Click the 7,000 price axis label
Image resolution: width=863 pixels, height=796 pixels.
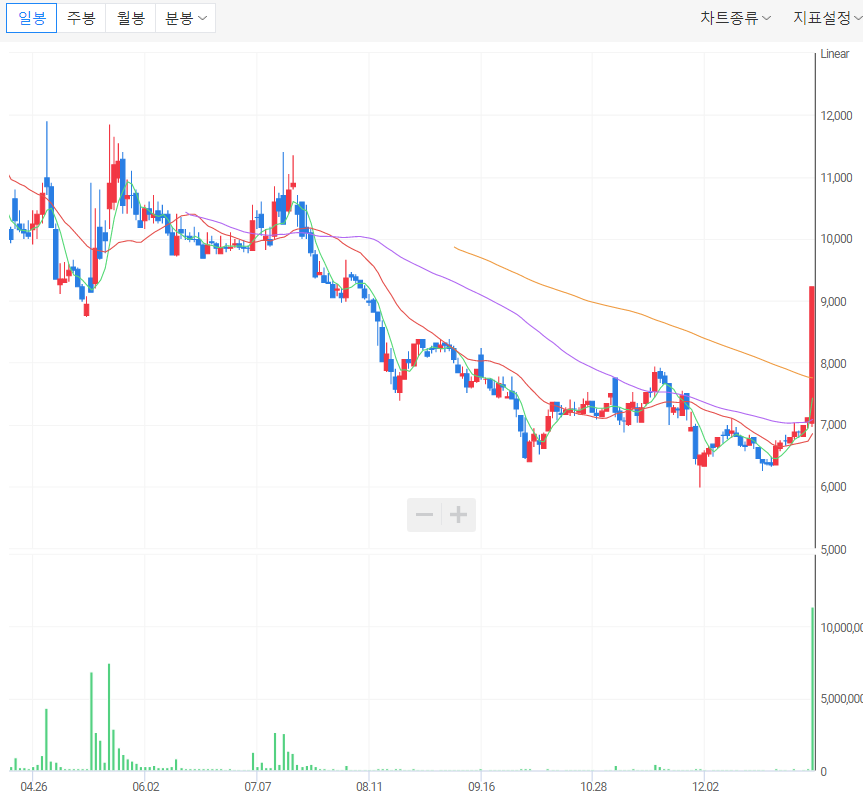[x=833, y=425]
